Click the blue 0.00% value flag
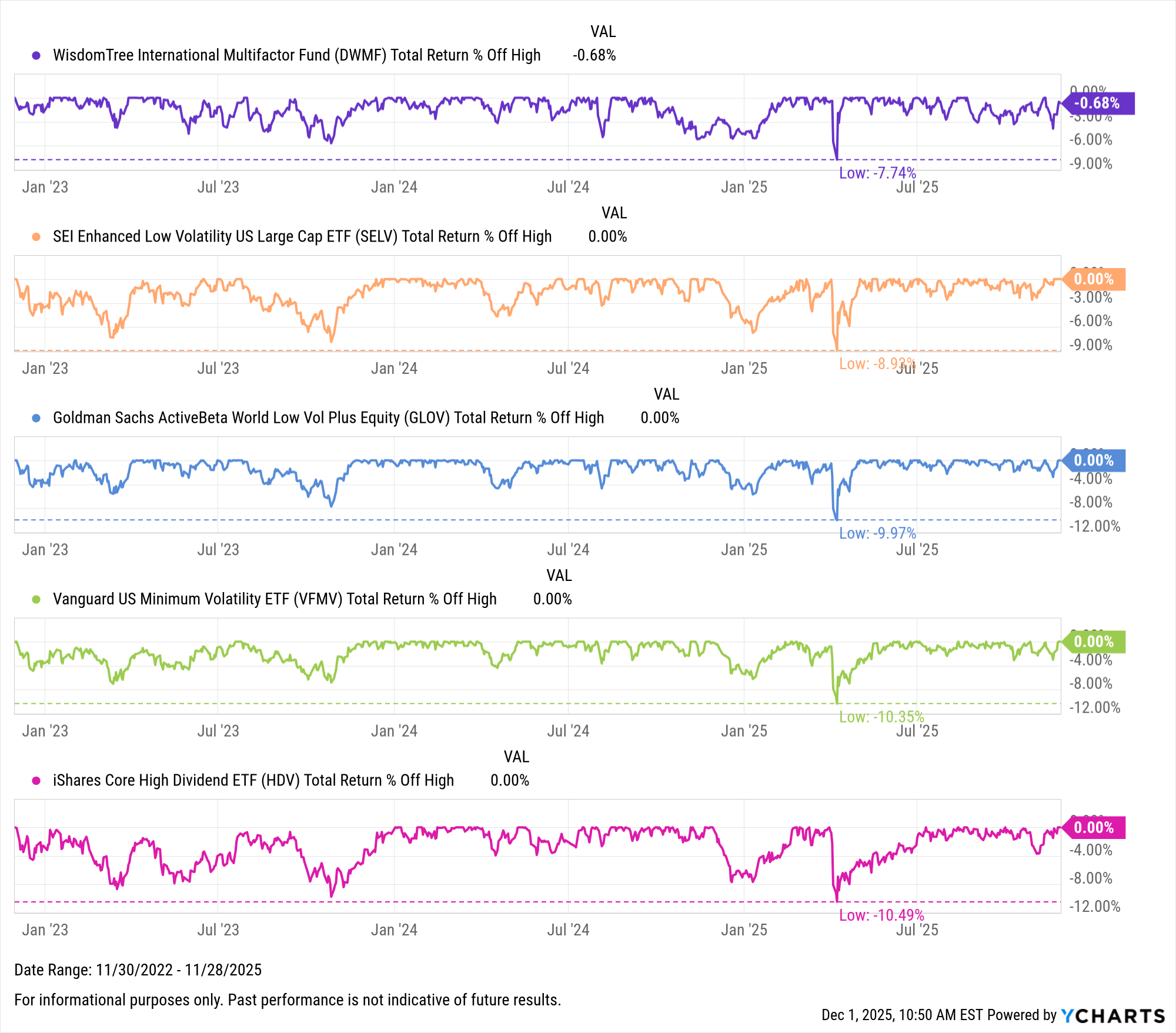 [x=1094, y=460]
